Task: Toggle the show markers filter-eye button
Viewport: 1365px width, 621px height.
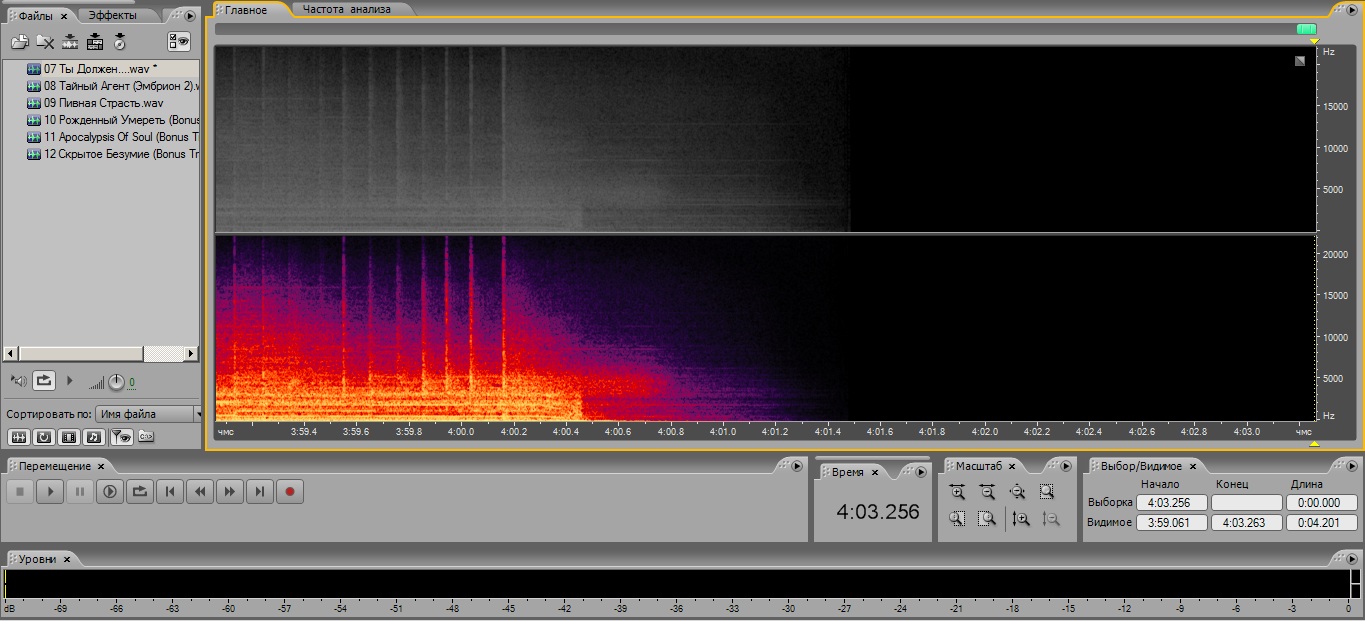Action: pyautogui.click(x=121, y=437)
